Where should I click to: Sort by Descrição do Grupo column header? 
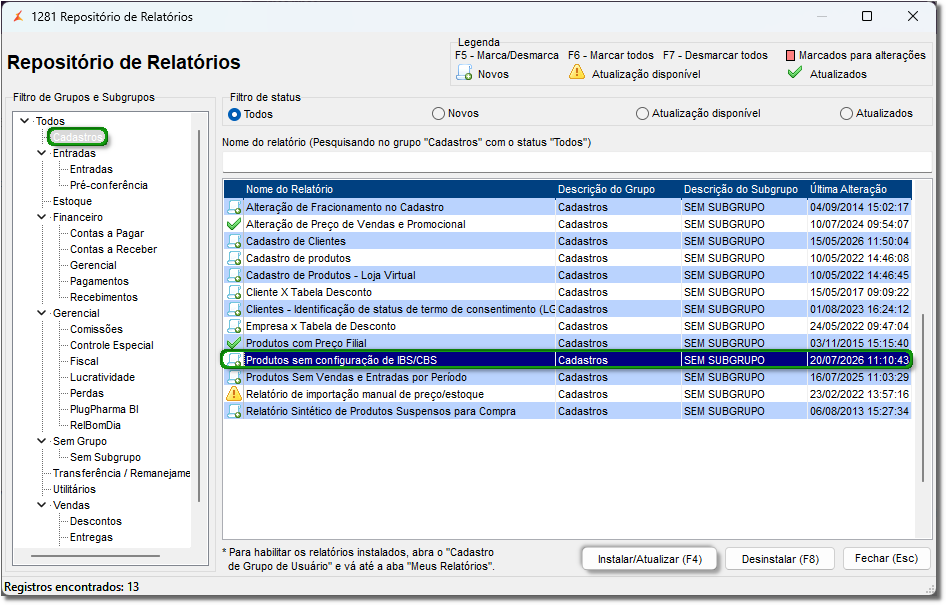tap(618, 189)
